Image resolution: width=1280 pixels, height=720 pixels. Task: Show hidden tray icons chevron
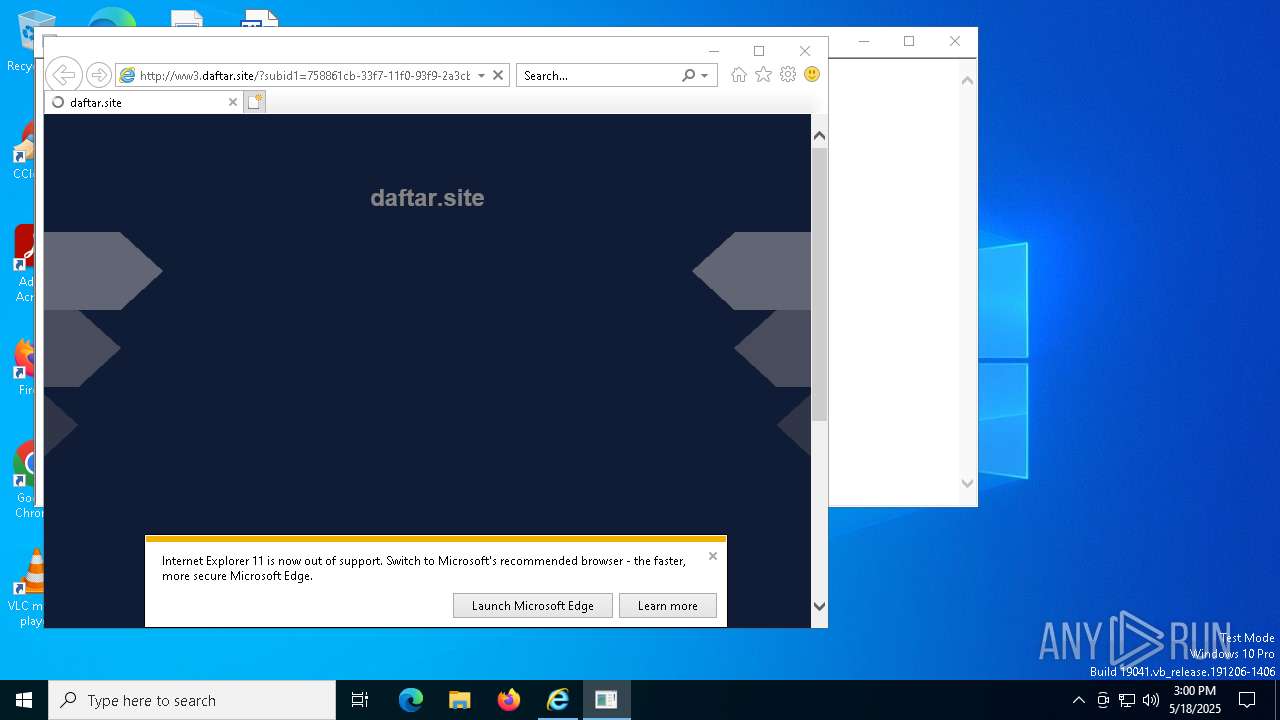(1078, 700)
